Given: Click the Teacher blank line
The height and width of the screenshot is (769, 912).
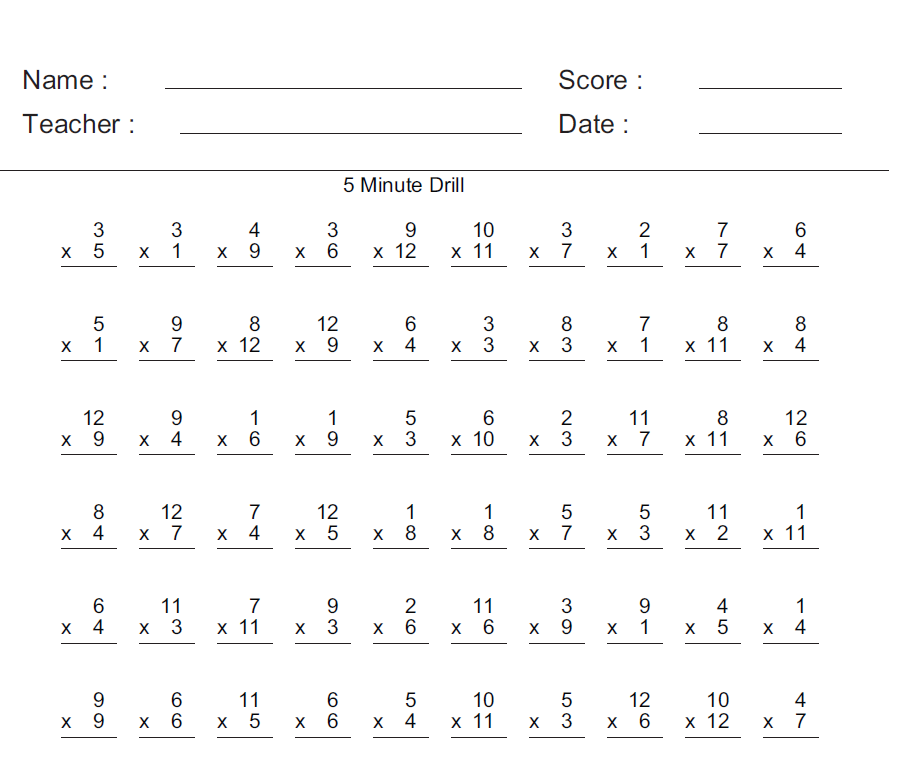Looking at the screenshot, I should click(351, 133).
